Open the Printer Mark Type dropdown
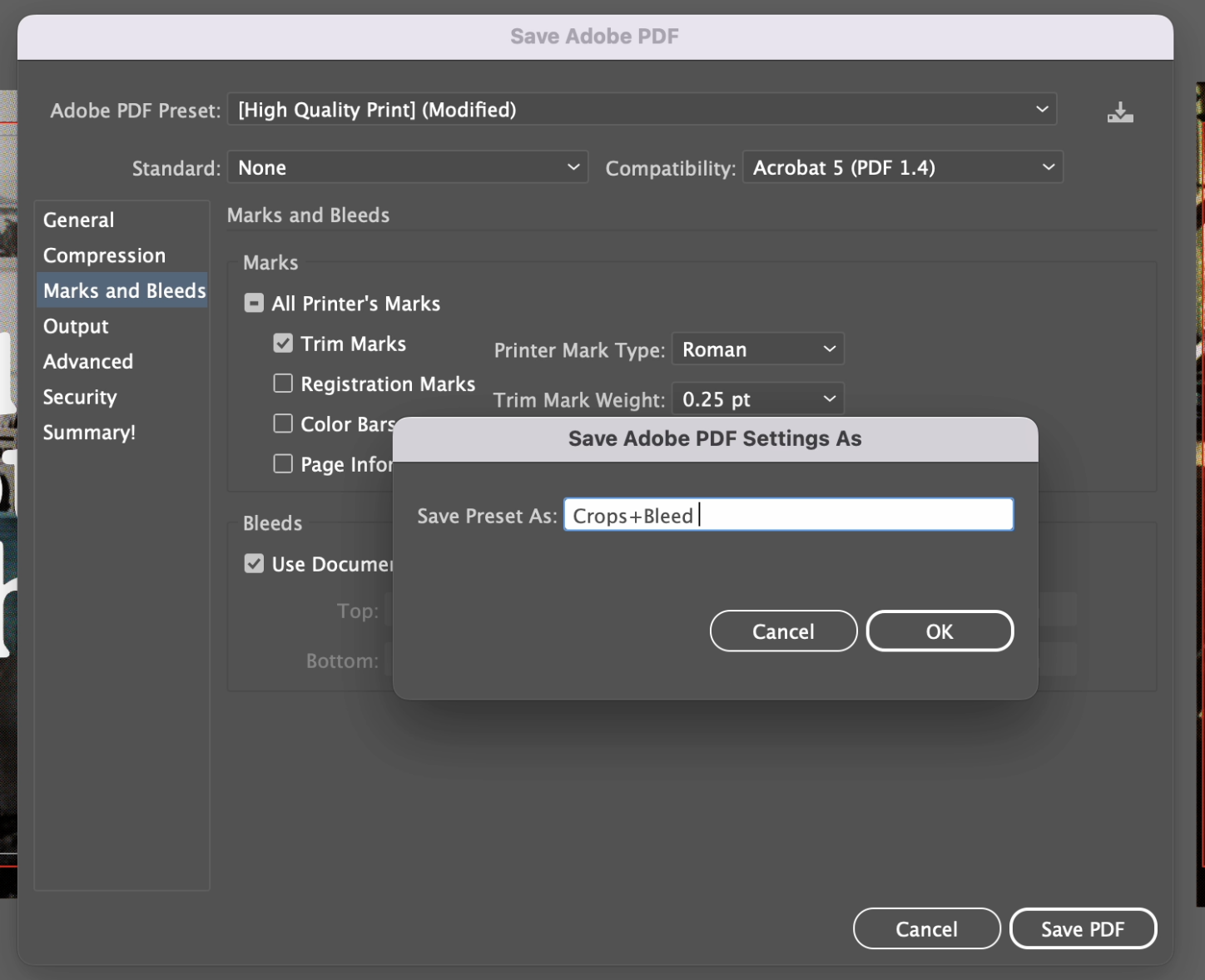 [758, 349]
